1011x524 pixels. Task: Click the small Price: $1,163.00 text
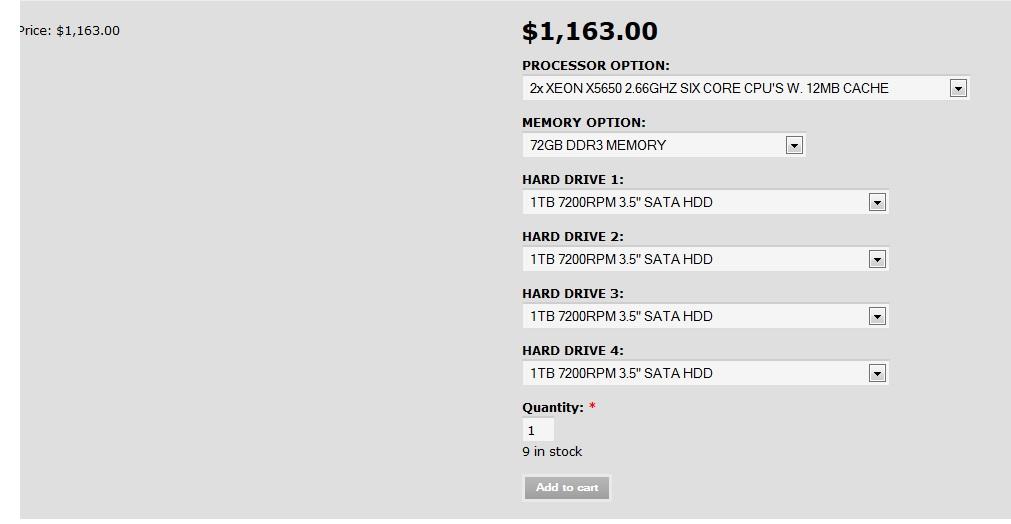point(69,31)
